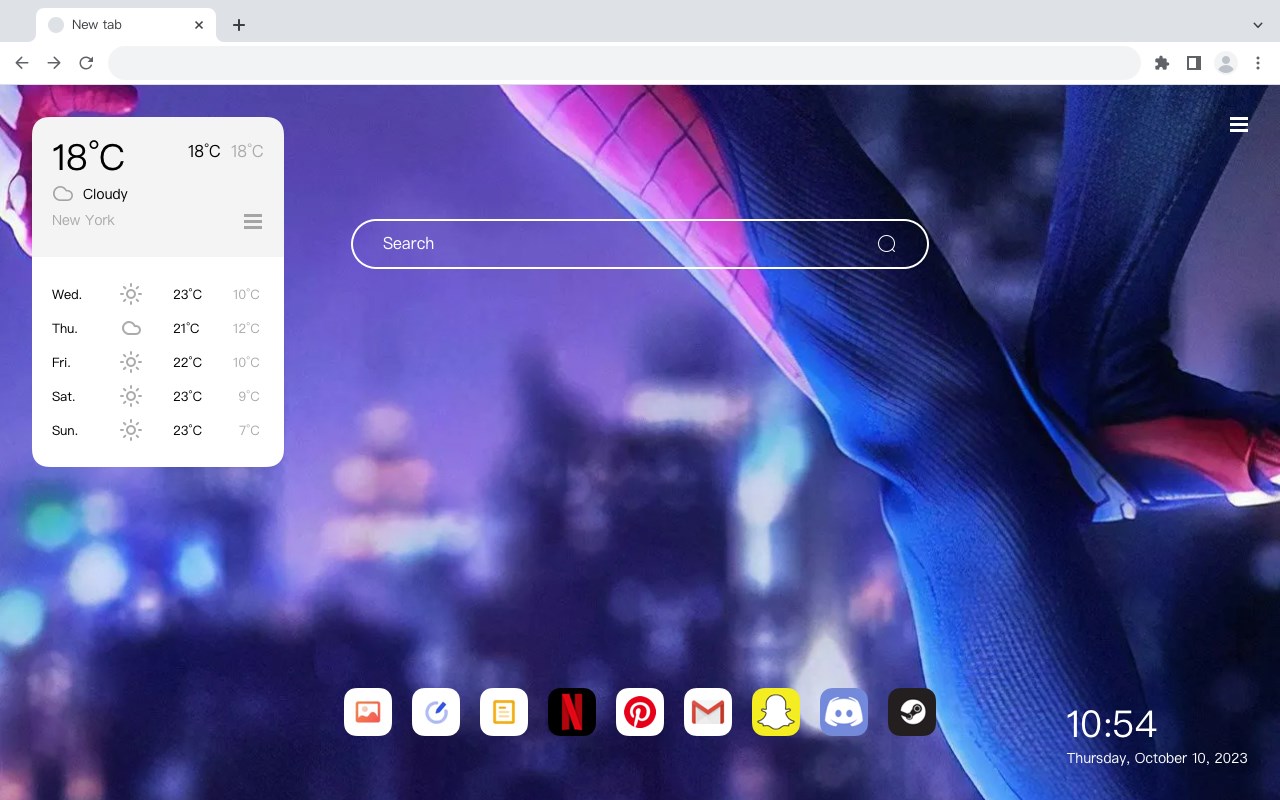Open the Chrome profile avatar

tap(1226, 63)
